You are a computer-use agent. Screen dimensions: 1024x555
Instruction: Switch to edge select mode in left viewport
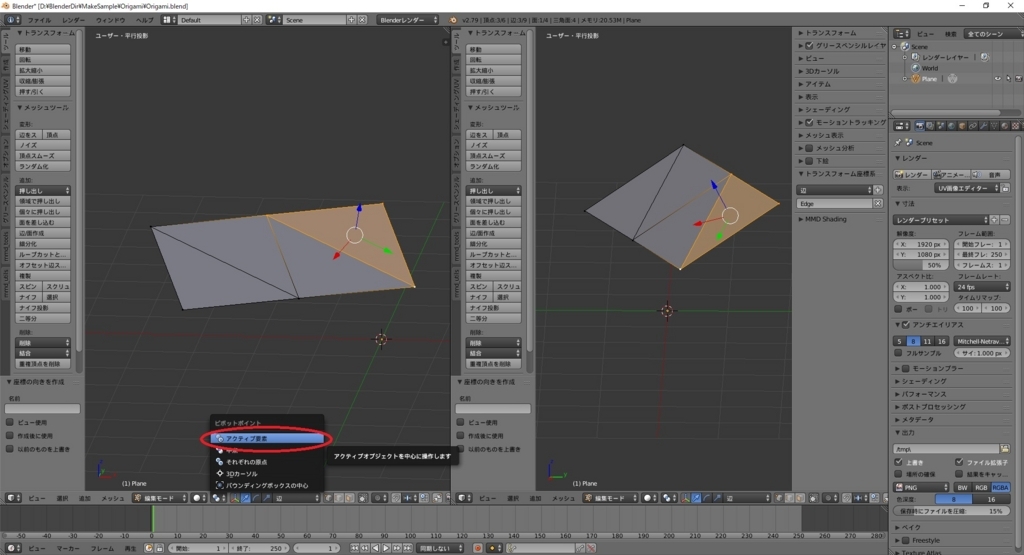[x=340, y=498]
